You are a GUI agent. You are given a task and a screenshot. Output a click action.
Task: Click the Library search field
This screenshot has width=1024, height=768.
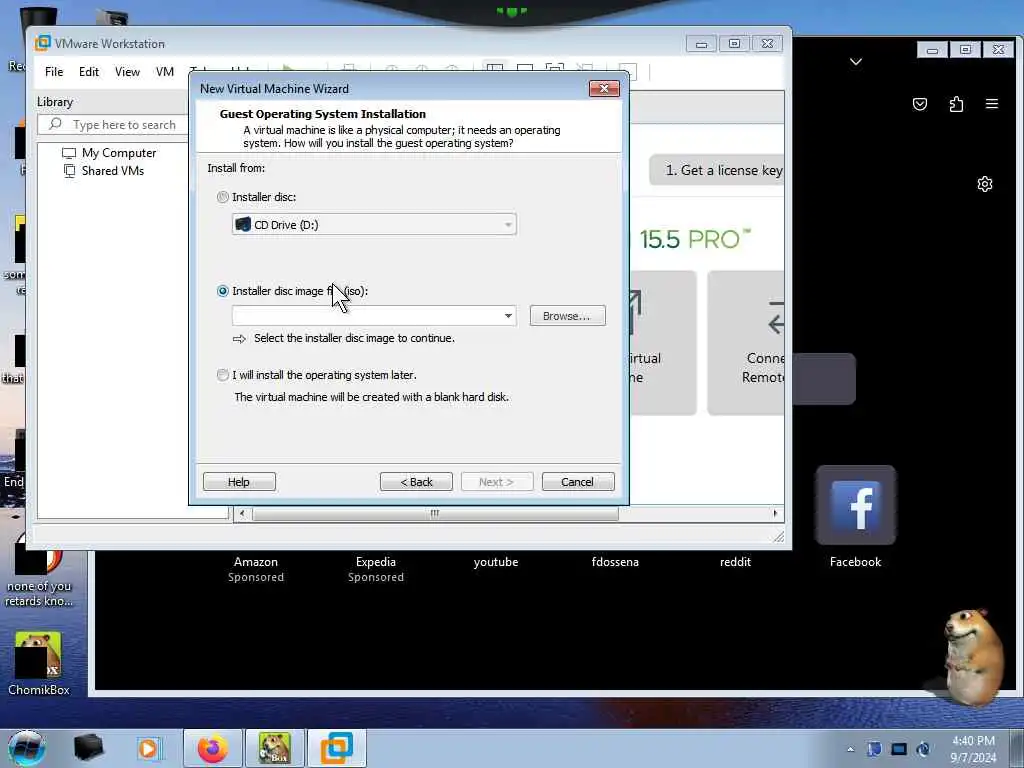(114, 124)
